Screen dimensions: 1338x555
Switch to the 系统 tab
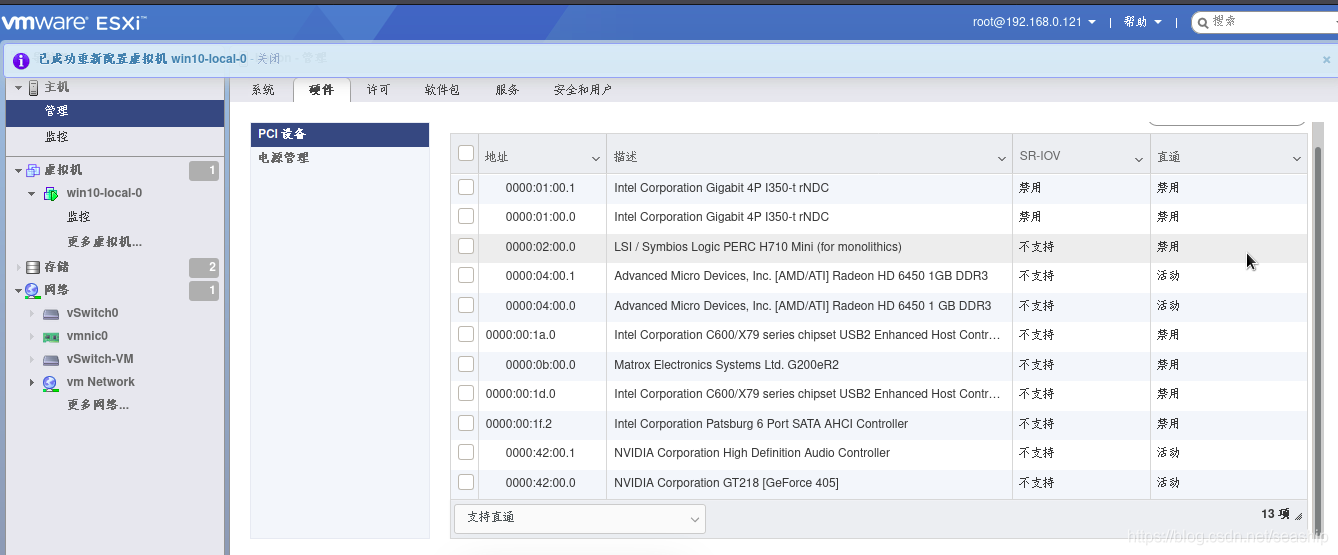click(263, 90)
